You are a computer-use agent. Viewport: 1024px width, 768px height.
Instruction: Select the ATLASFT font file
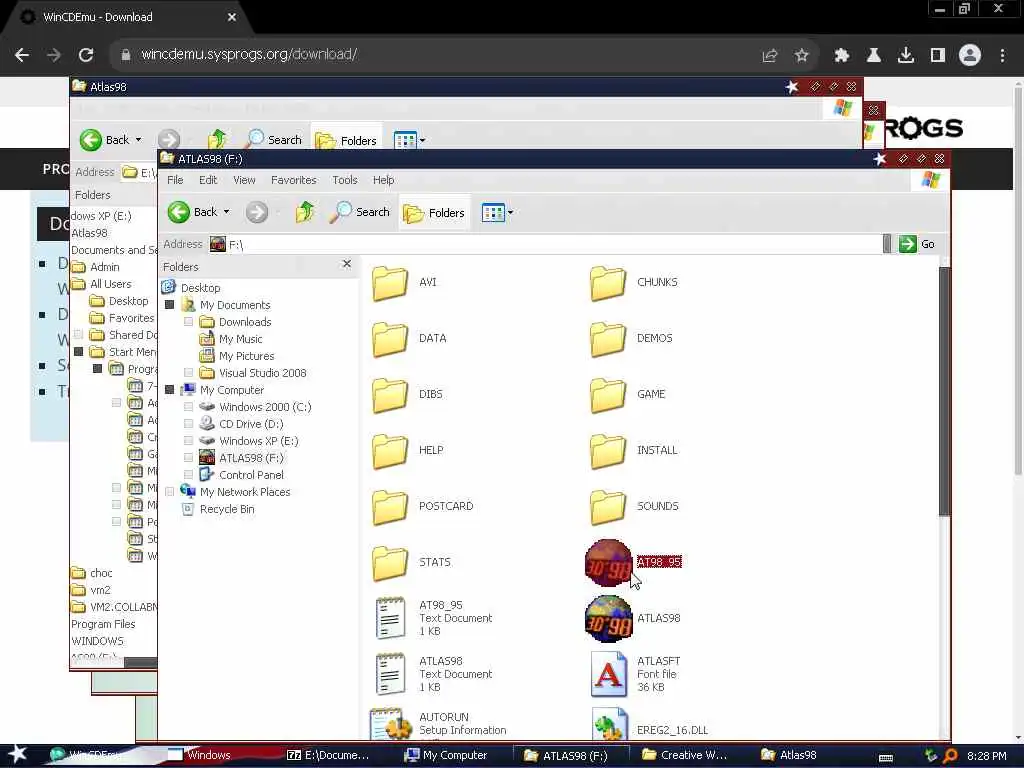(x=609, y=674)
